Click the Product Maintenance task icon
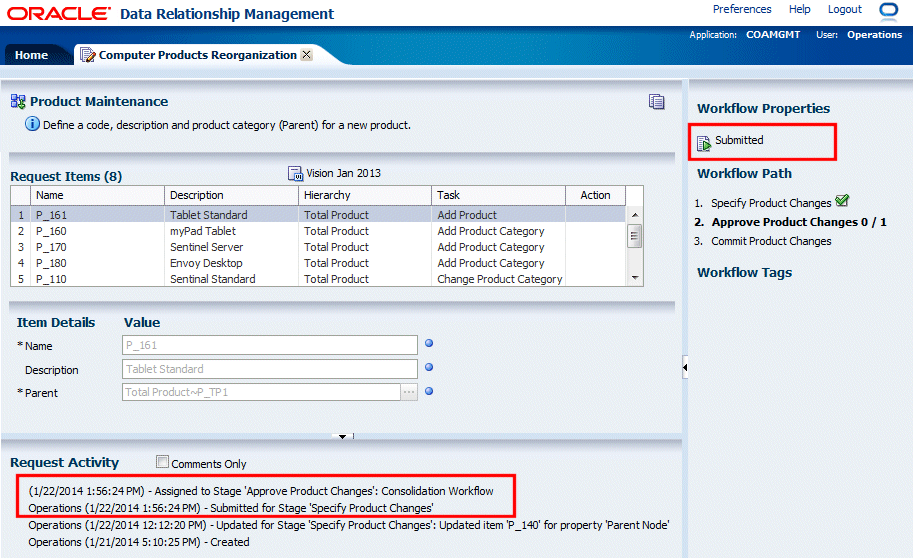Image resolution: width=913 pixels, height=558 pixels. pos(18,102)
